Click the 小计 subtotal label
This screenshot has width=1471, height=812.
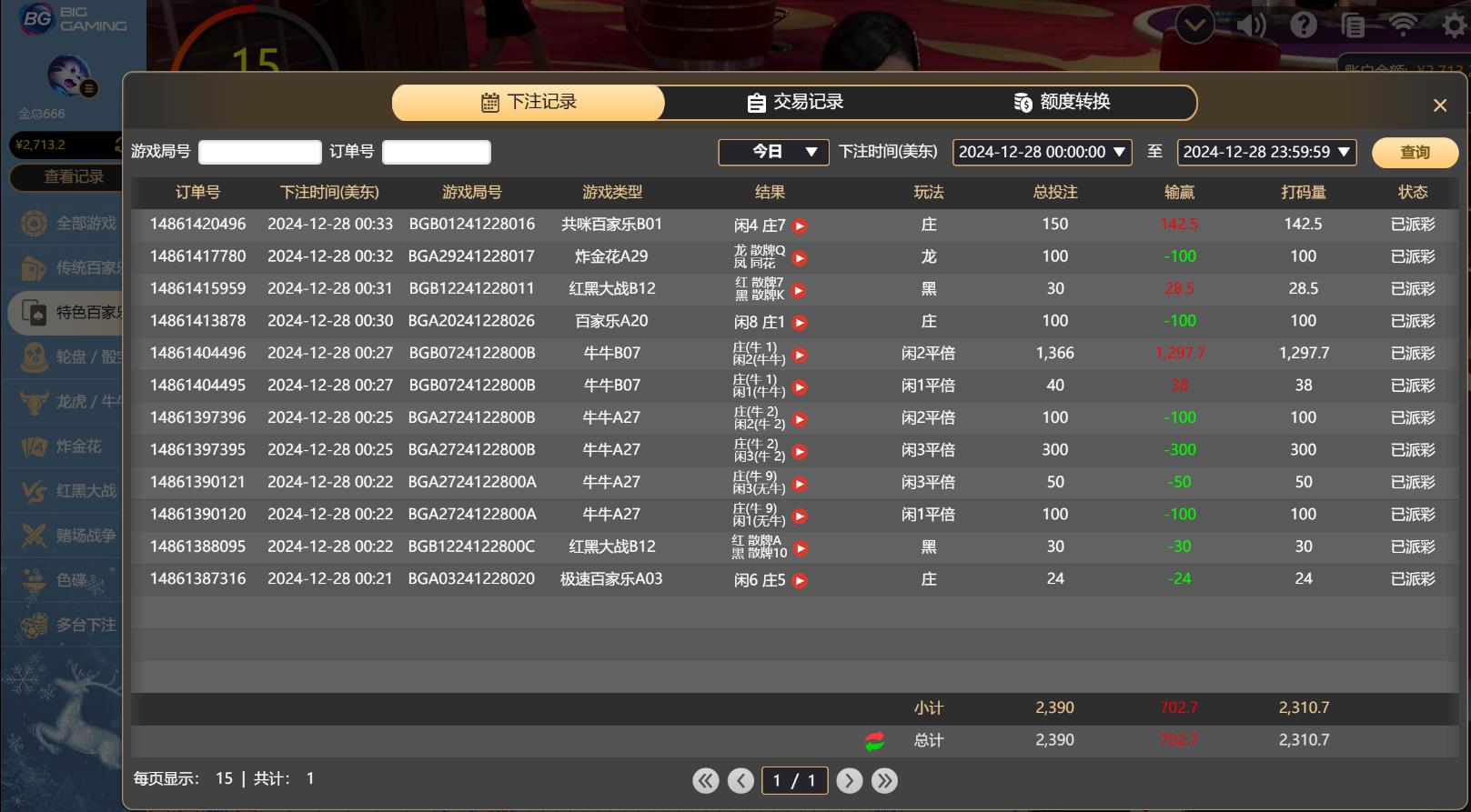[x=929, y=707]
